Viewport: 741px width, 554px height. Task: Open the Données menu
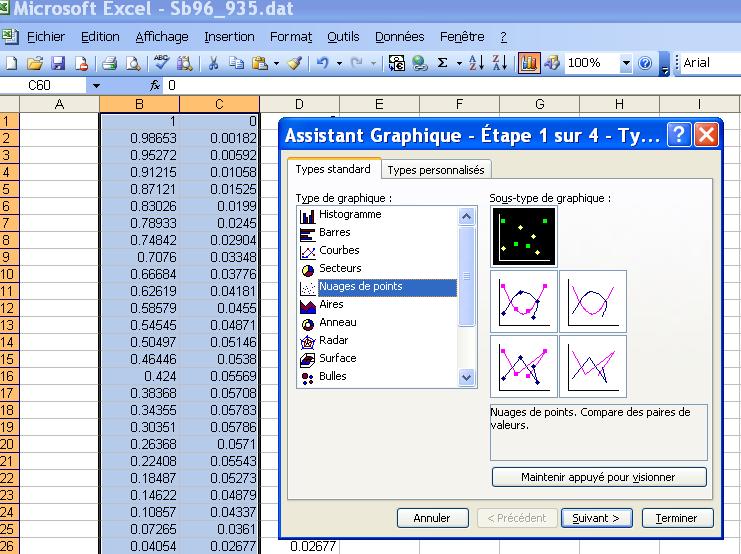point(399,37)
